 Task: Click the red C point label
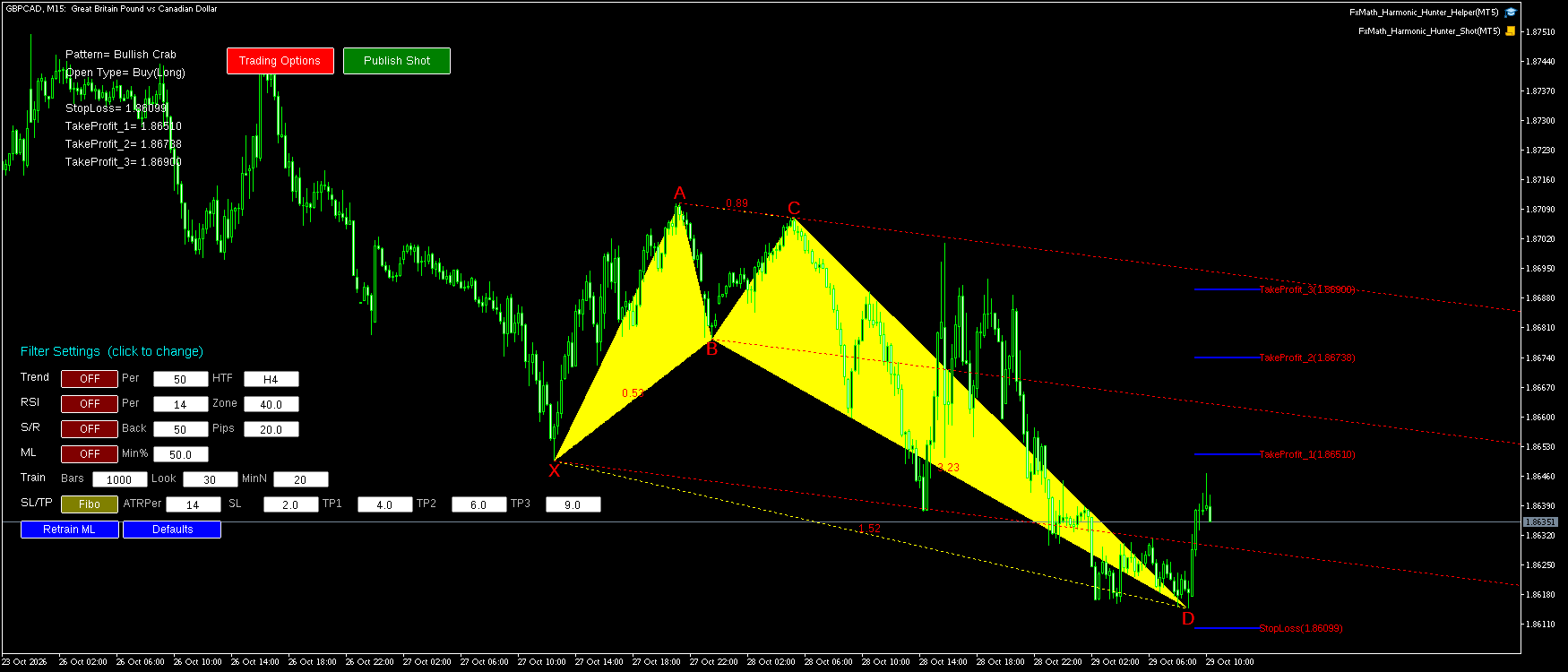pos(794,209)
